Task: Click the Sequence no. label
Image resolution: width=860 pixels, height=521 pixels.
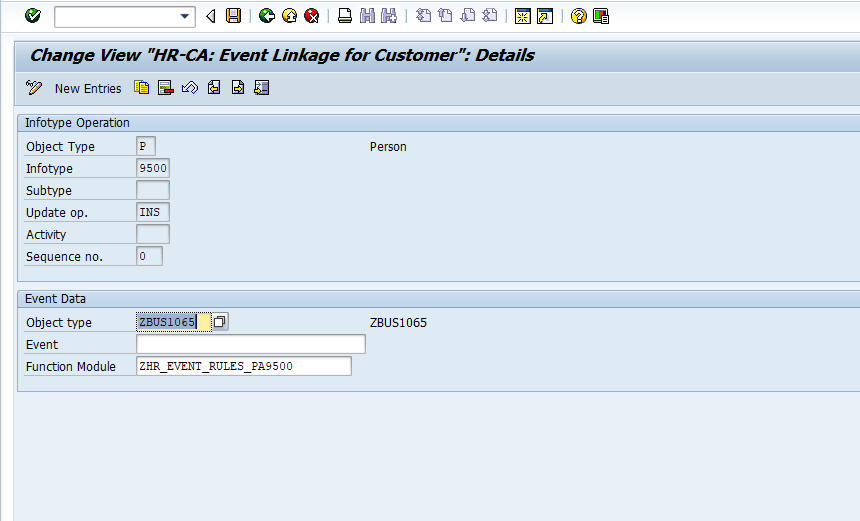Action: [64, 257]
